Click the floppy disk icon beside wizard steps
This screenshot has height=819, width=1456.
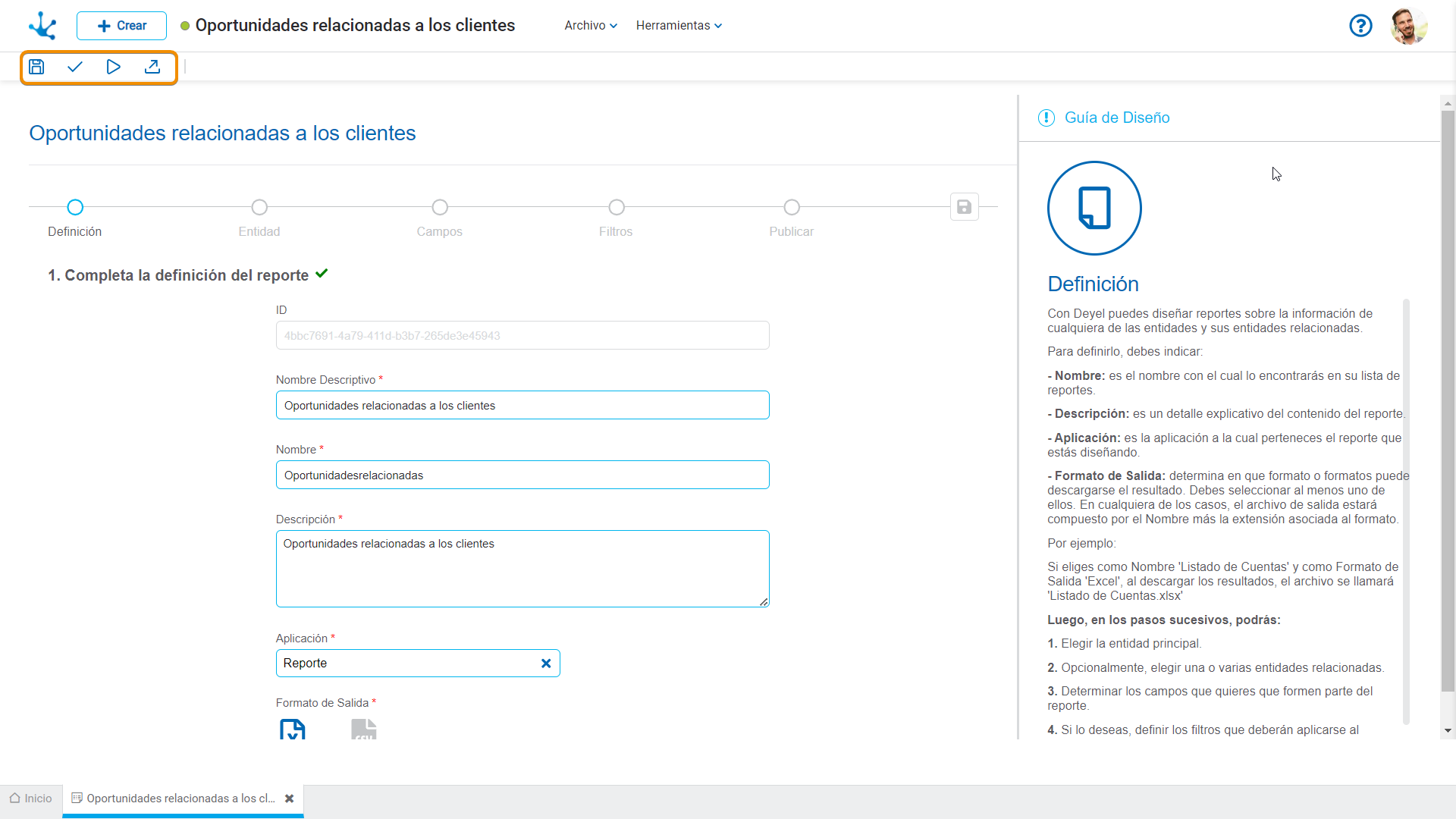(964, 207)
